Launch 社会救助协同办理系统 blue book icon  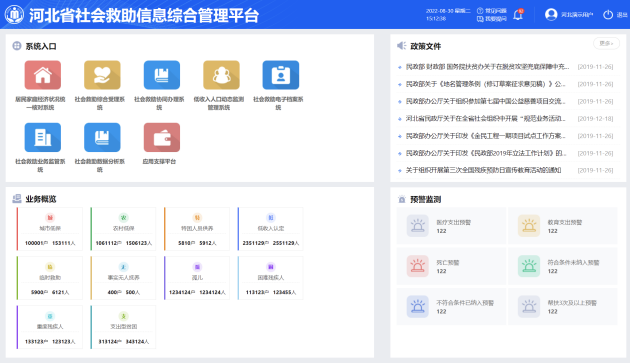(162, 75)
